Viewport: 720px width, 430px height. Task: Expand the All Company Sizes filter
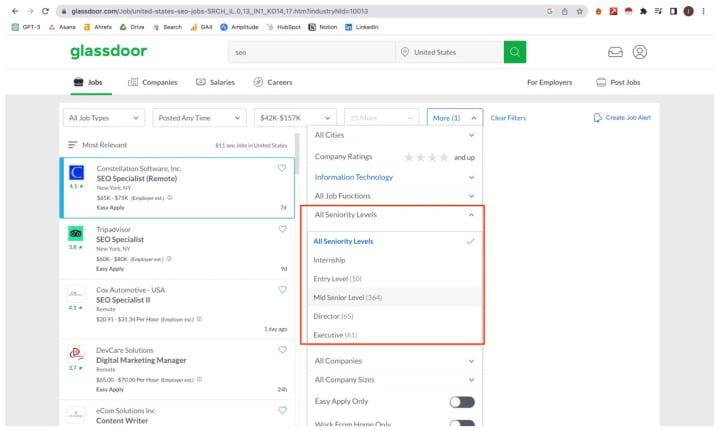[x=394, y=380]
